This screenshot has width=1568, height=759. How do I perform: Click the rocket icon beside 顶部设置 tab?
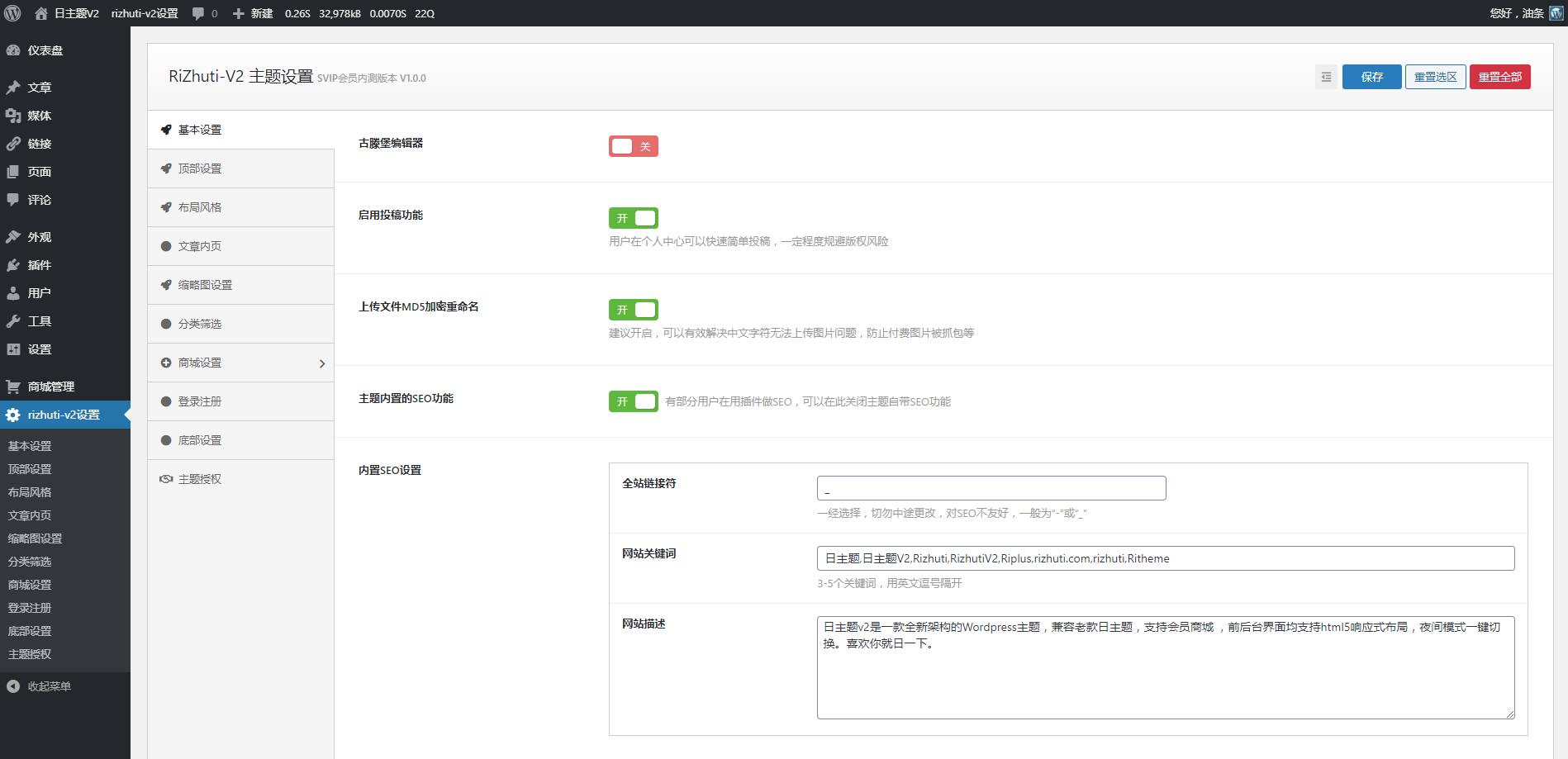click(x=166, y=168)
